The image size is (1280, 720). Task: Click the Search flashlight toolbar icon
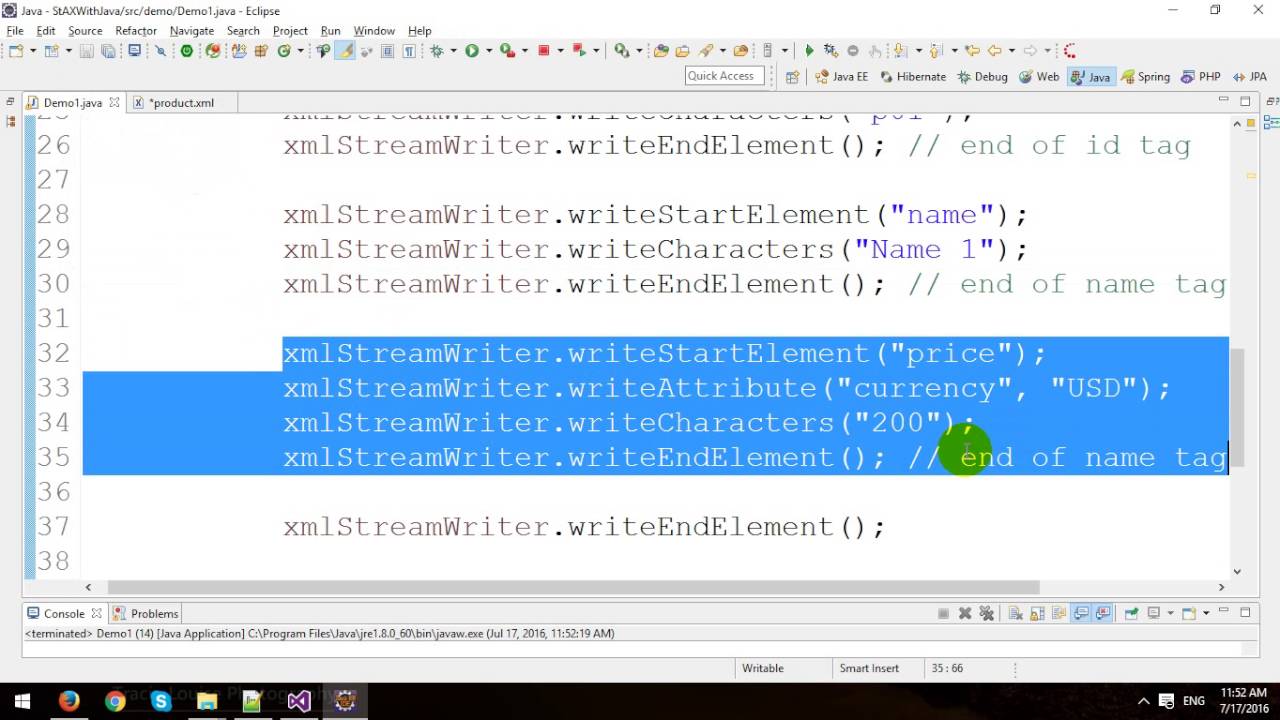click(706, 50)
